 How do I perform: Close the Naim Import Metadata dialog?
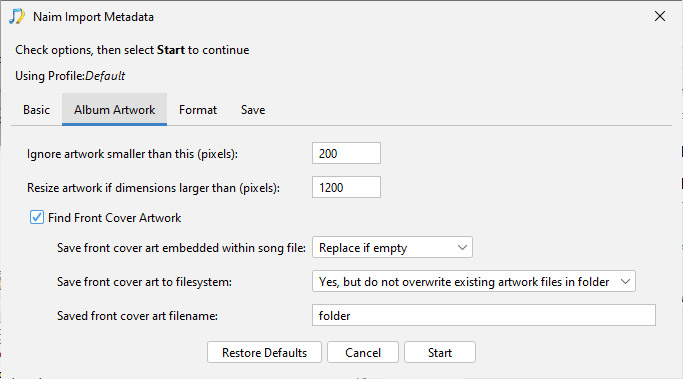click(659, 16)
